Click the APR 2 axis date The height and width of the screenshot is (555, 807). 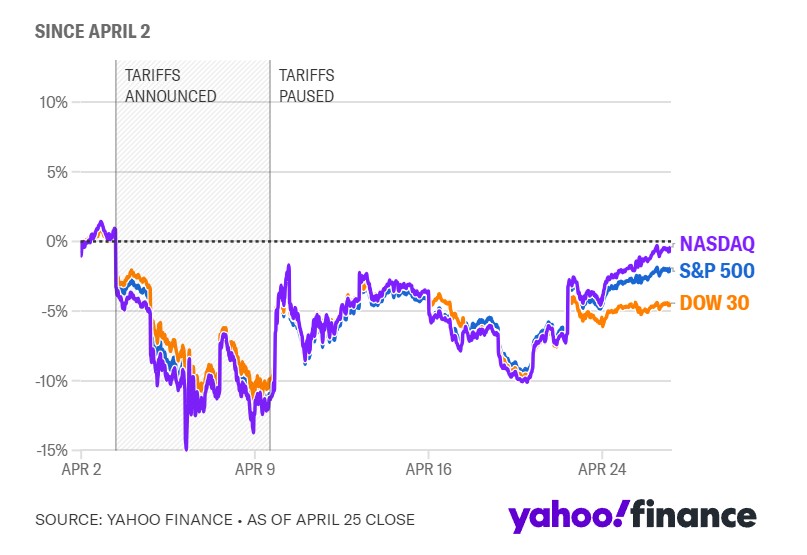81,469
